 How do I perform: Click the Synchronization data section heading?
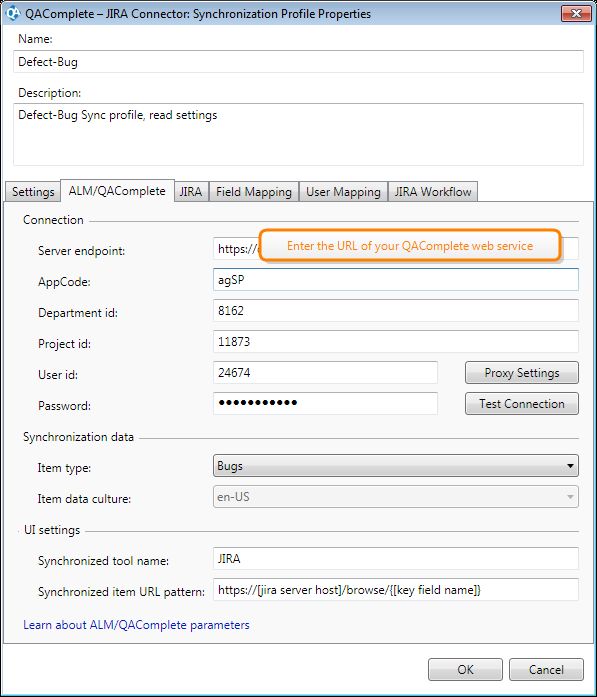tap(78, 437)
